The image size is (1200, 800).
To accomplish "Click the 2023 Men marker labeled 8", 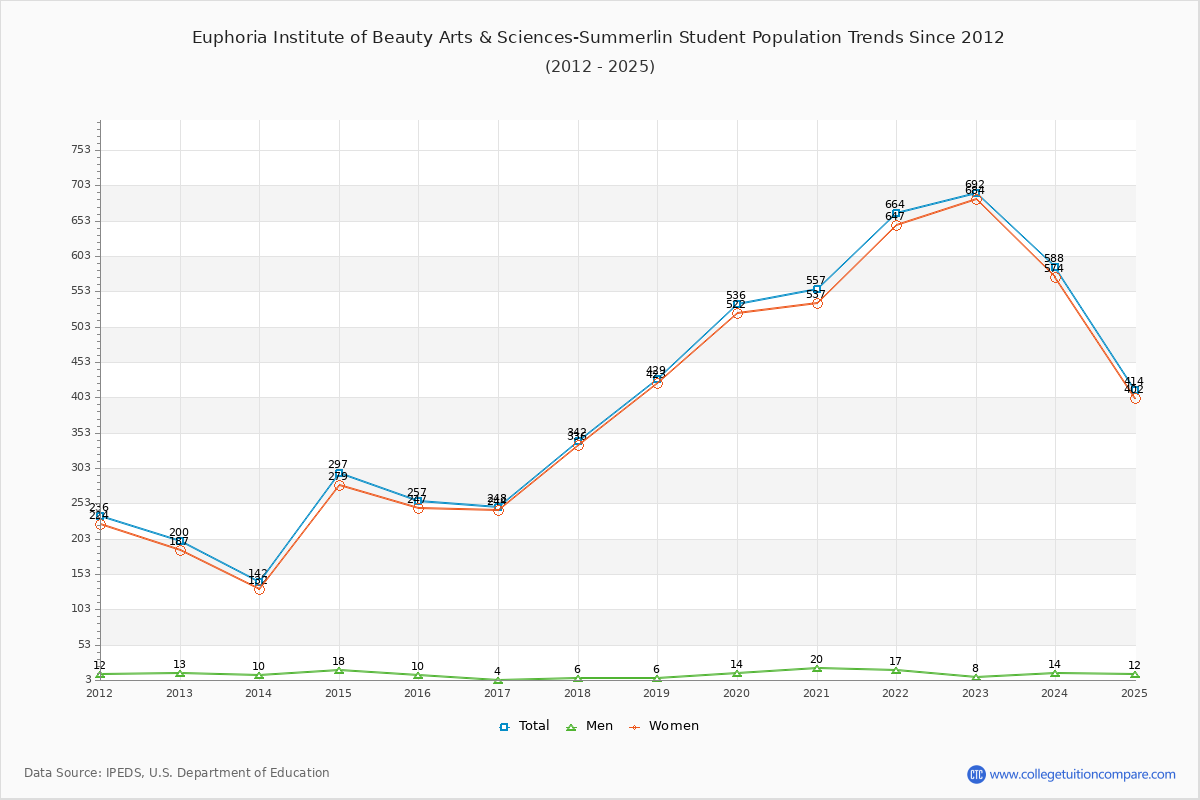I will (x=976, y=677).
